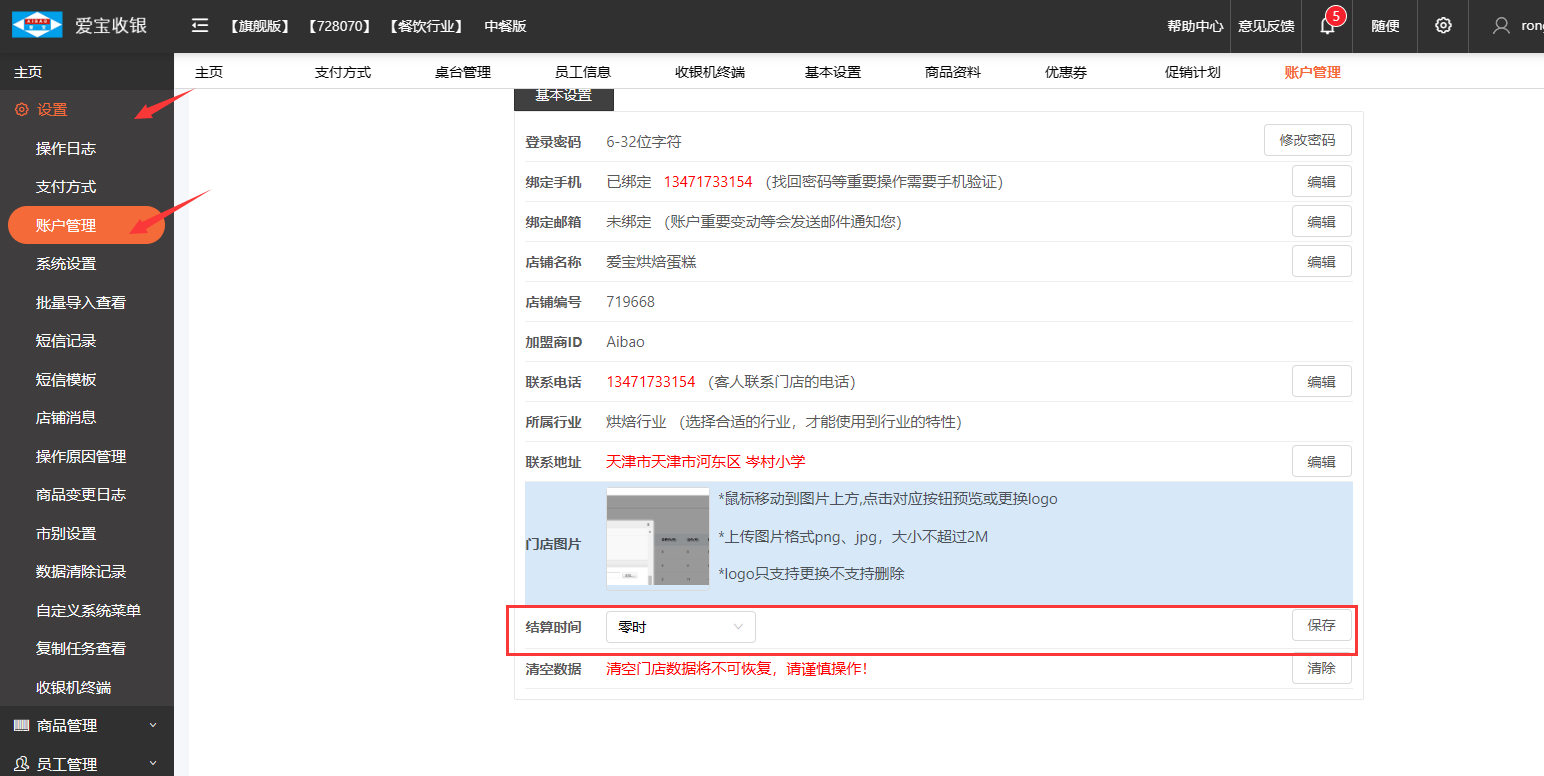The image size is (1544, 776).
Task: Click the 修改密码 button
Action: (x=1307, y=141)
